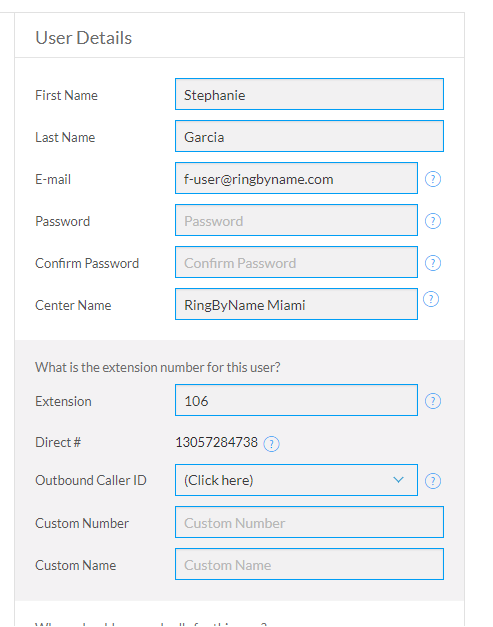Viewport: 493px width, 627px height.
Task: Click the help icon beside Extension field
Action: (x=433, y=401)
